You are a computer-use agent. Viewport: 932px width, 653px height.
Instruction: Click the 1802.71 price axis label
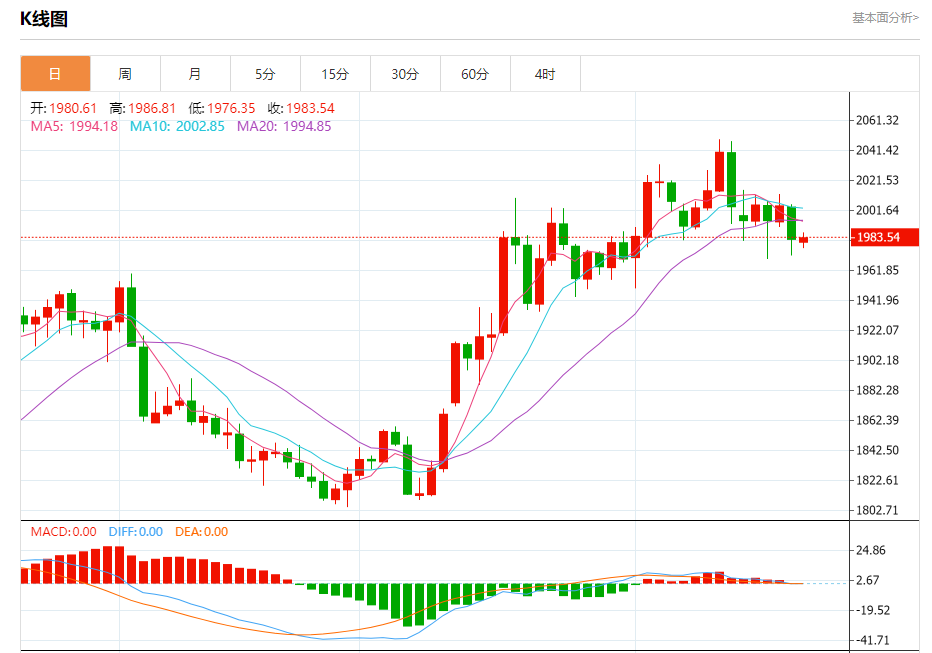pos(877,510)
